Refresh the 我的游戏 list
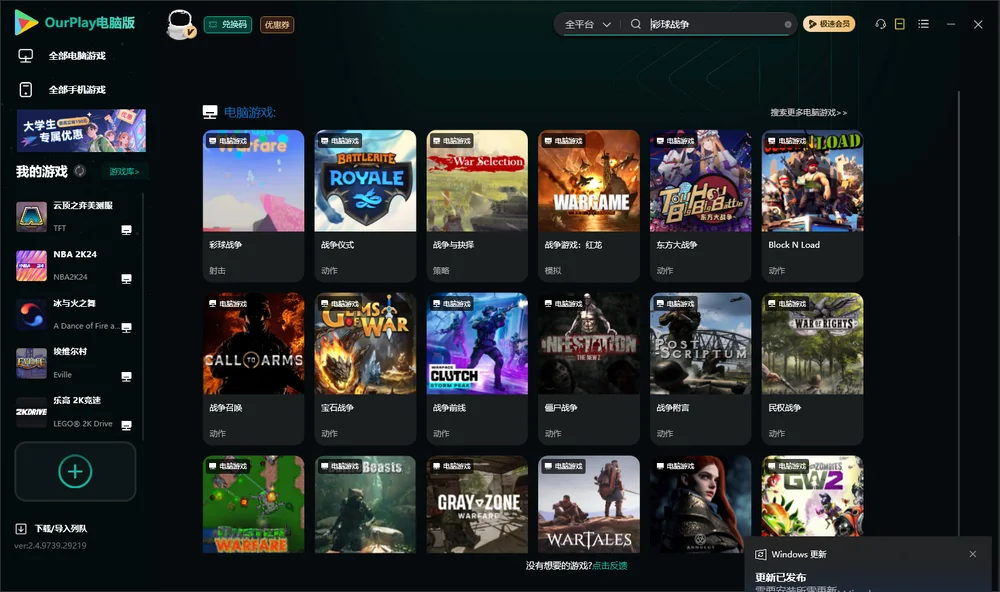The image size is (1000, 592). coord(80,171)
